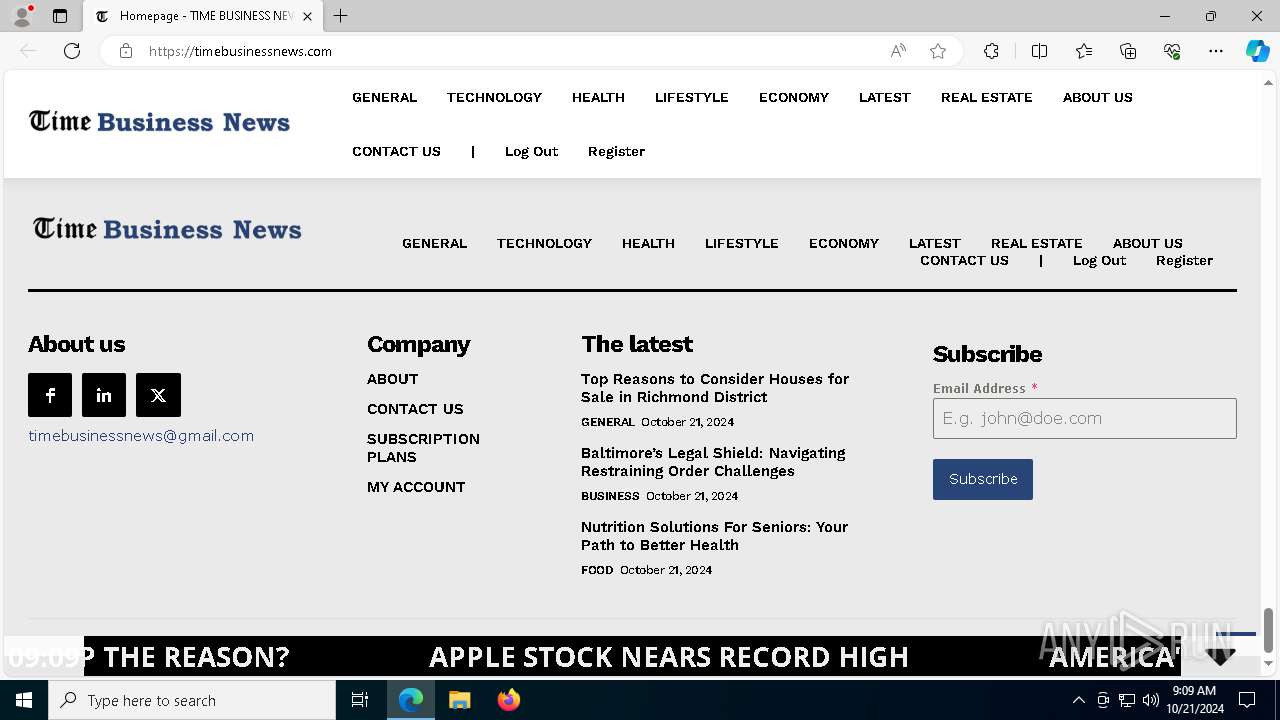This screenshot has height=720, width=1280.
Task: Click the Time Business News header logo
Action: (160, 122)
